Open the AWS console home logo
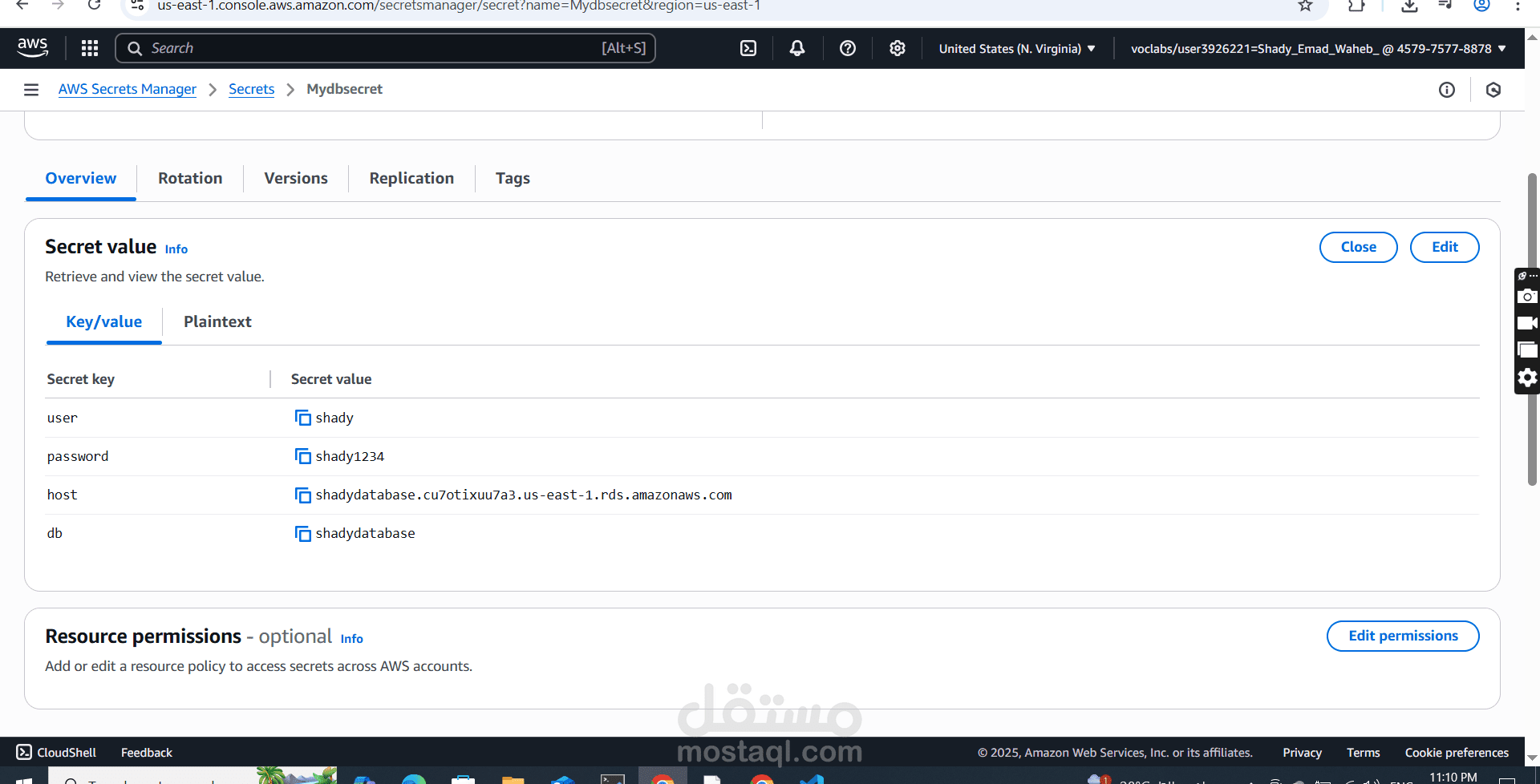 (33, 48)
